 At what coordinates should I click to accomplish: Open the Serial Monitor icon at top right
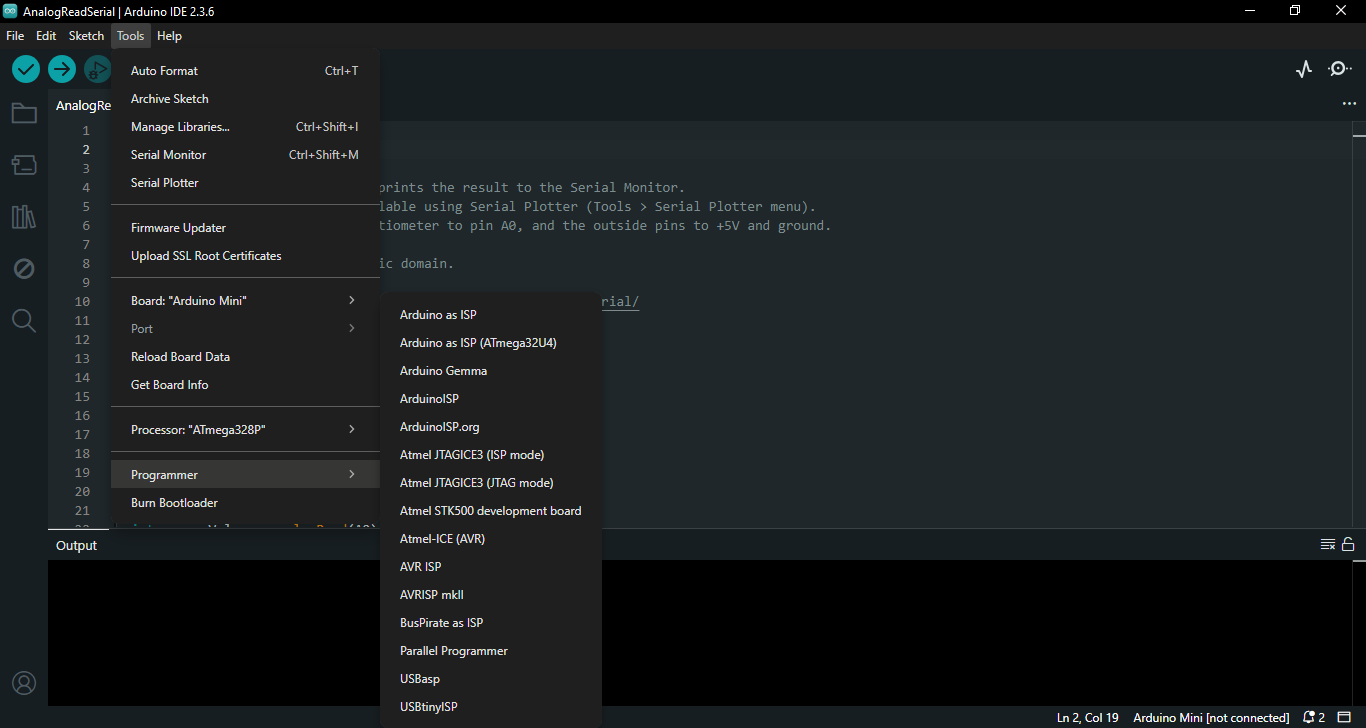click(1339, 69)
